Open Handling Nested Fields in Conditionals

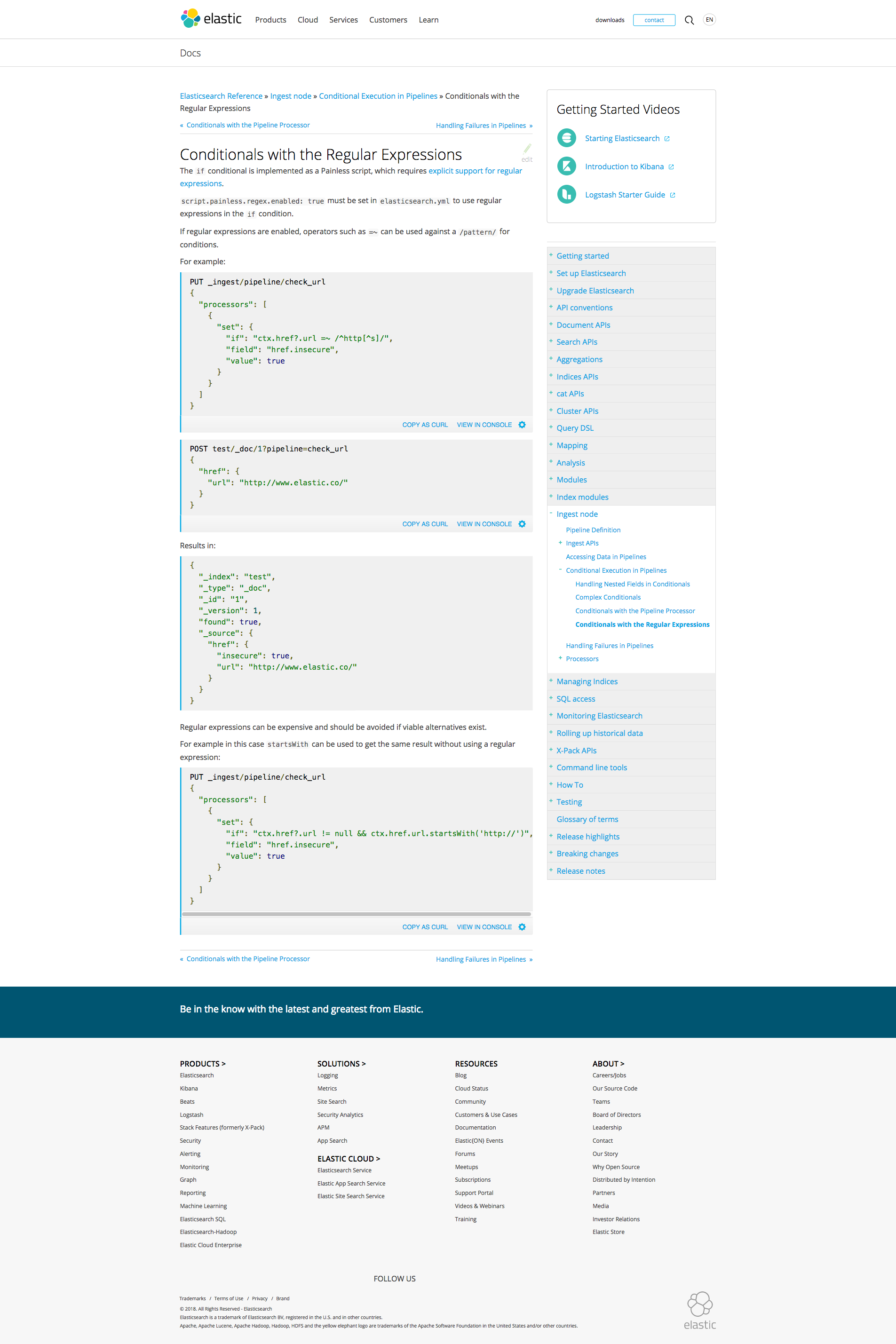point(632,584)
